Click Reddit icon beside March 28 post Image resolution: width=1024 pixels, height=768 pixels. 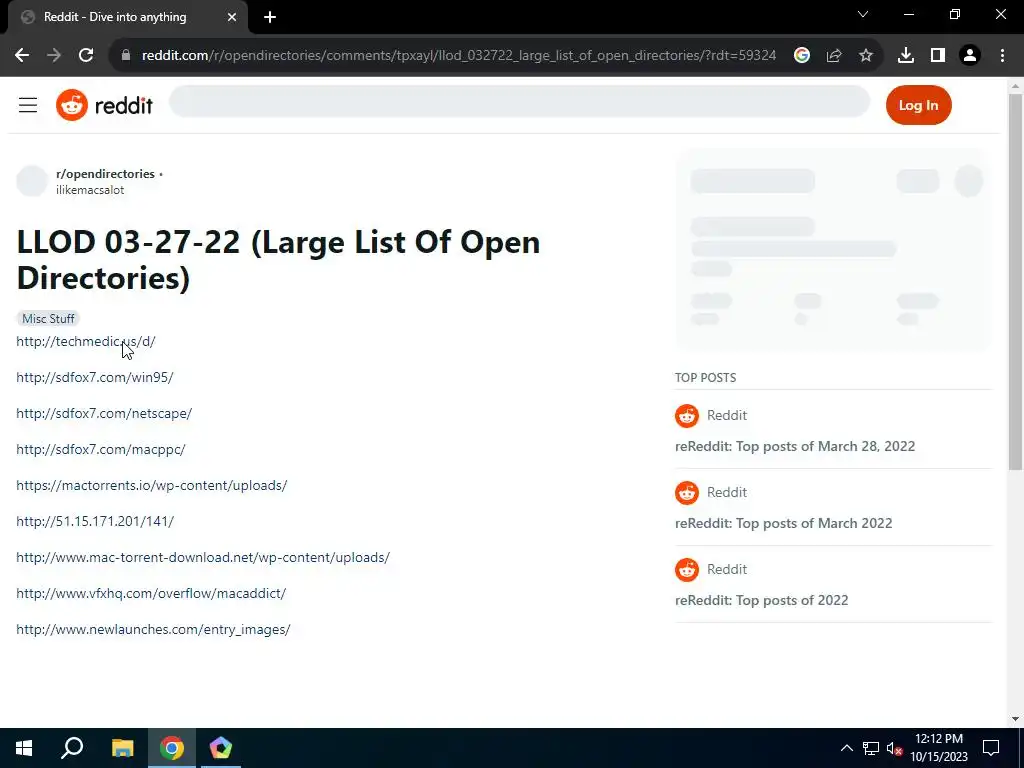[686, 415]
